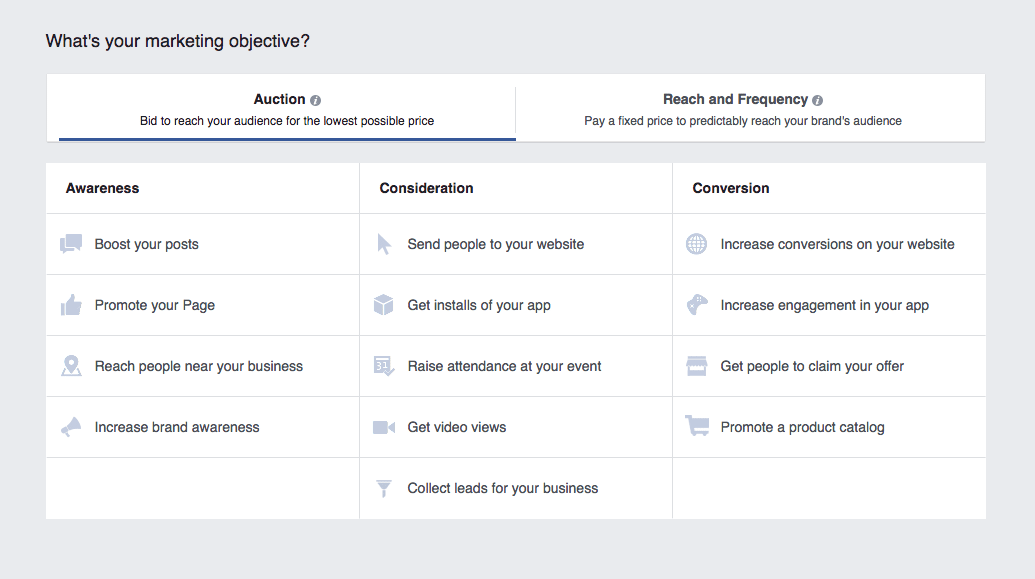Image resolution: width=1035 pixels, height=579 pixels.
Task: Click the box icon for app installs
Action: pyautogui.click(x=384, y=305)
